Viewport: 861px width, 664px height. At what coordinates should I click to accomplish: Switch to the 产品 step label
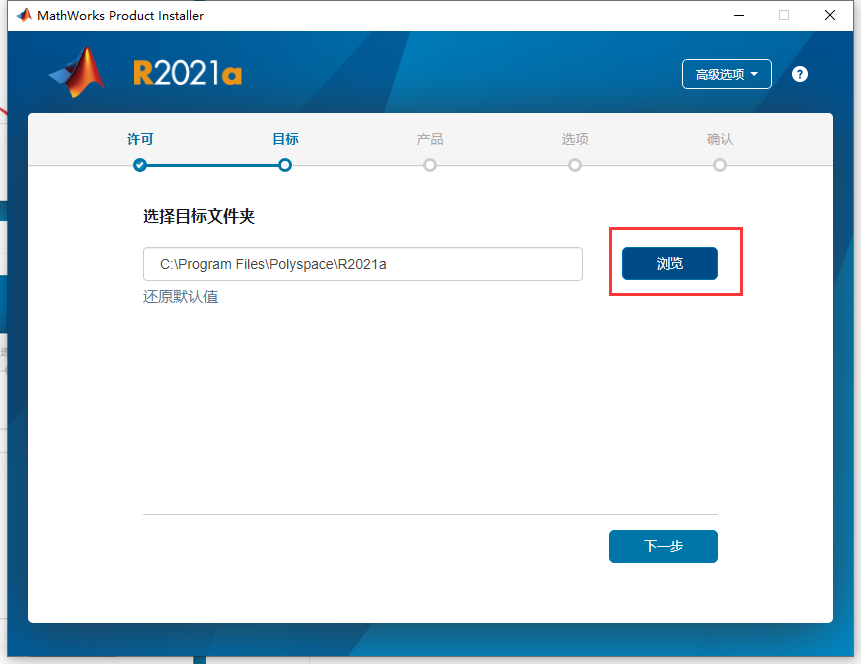coord(429,139)
